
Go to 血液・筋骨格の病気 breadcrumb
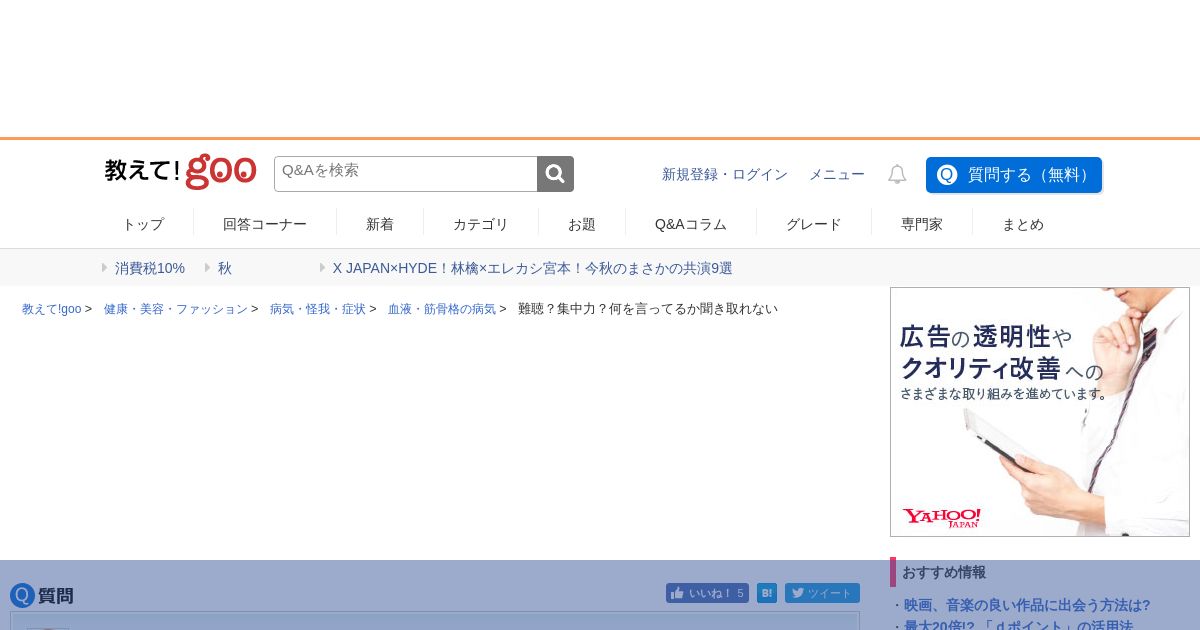pos(442,309)
